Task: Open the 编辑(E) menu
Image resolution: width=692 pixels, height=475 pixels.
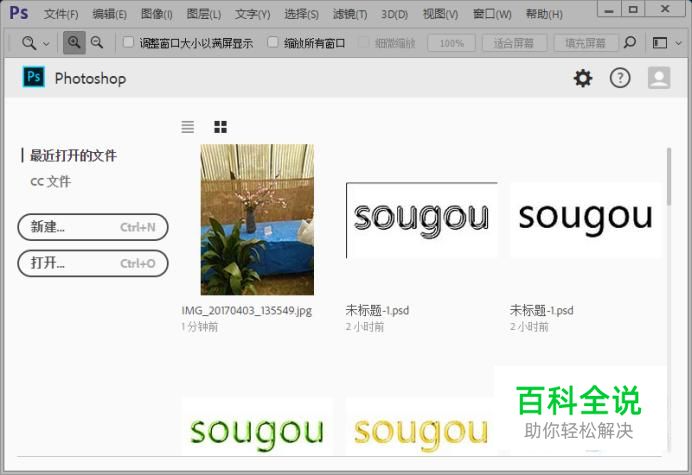Action: tap(109, 14)
